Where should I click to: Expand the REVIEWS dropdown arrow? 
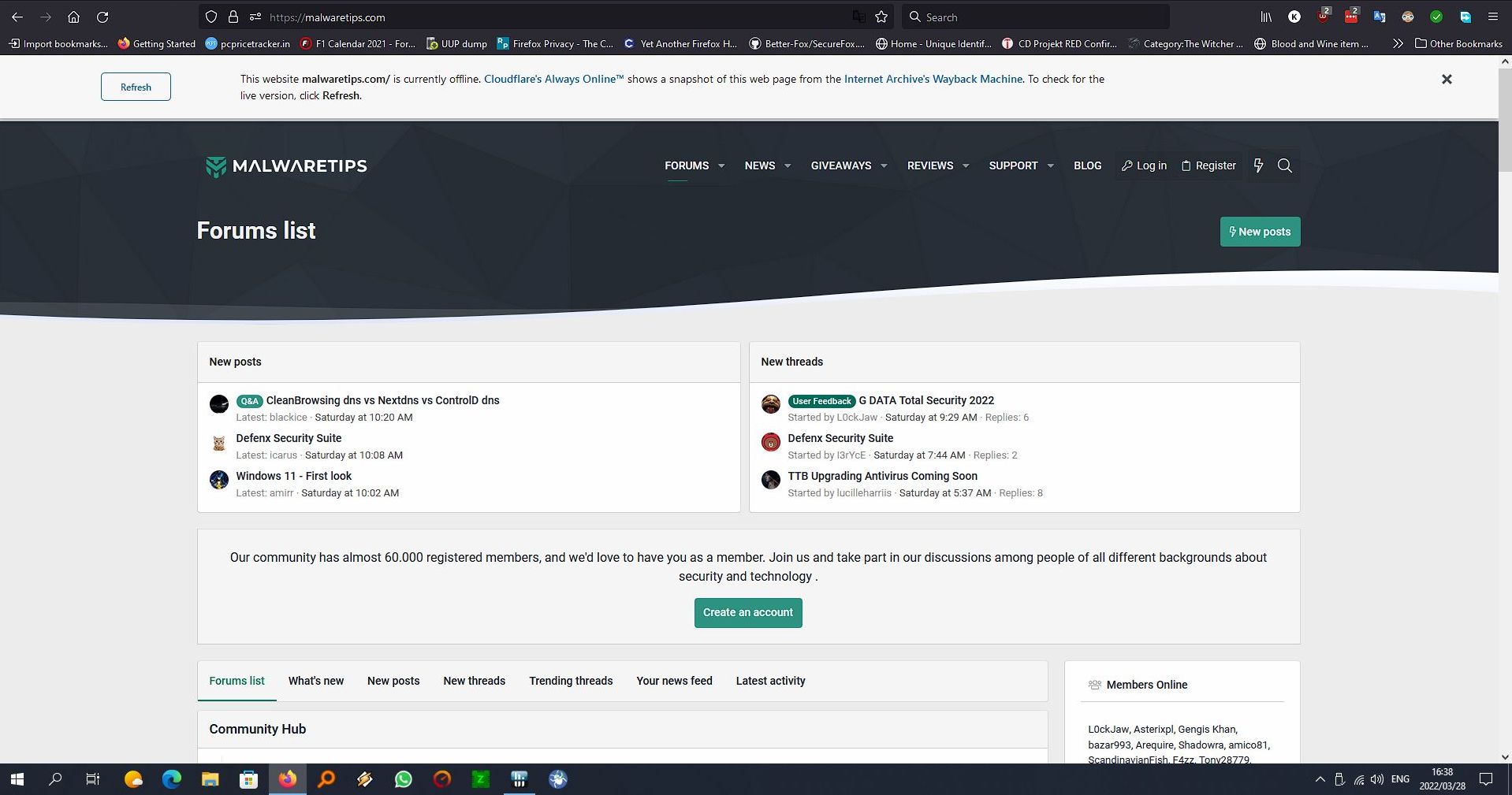(966, 165)
